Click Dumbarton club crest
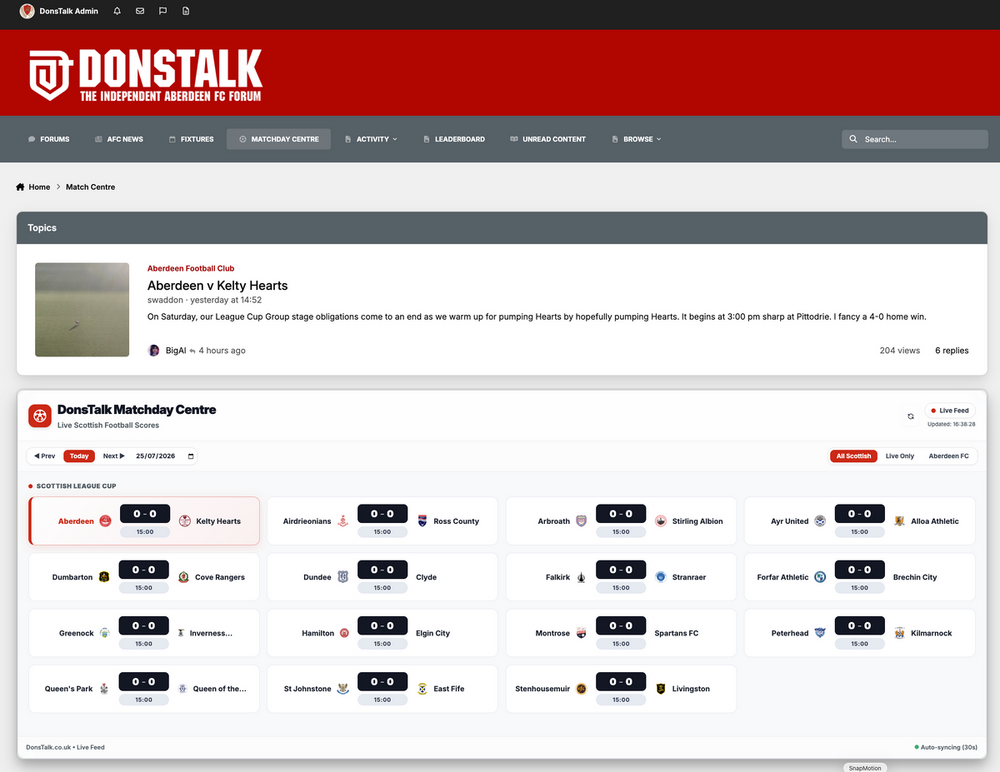Image resolution: width=1000 pixels, height=772 pixels. (104, 577)
